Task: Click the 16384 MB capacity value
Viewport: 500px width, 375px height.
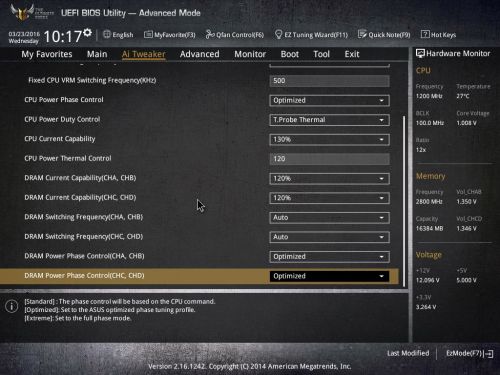Action: tap(429, 229)
